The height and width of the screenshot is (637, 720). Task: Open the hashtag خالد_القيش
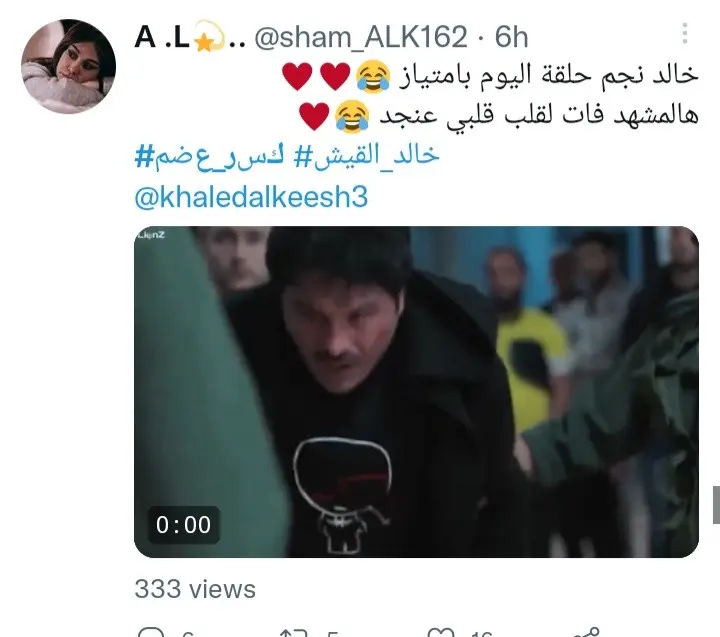pos(366,155)
